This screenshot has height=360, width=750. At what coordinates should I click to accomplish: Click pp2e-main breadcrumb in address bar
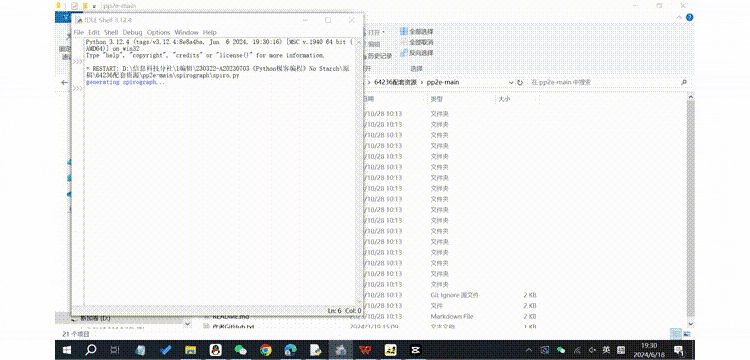click(442, 82)
